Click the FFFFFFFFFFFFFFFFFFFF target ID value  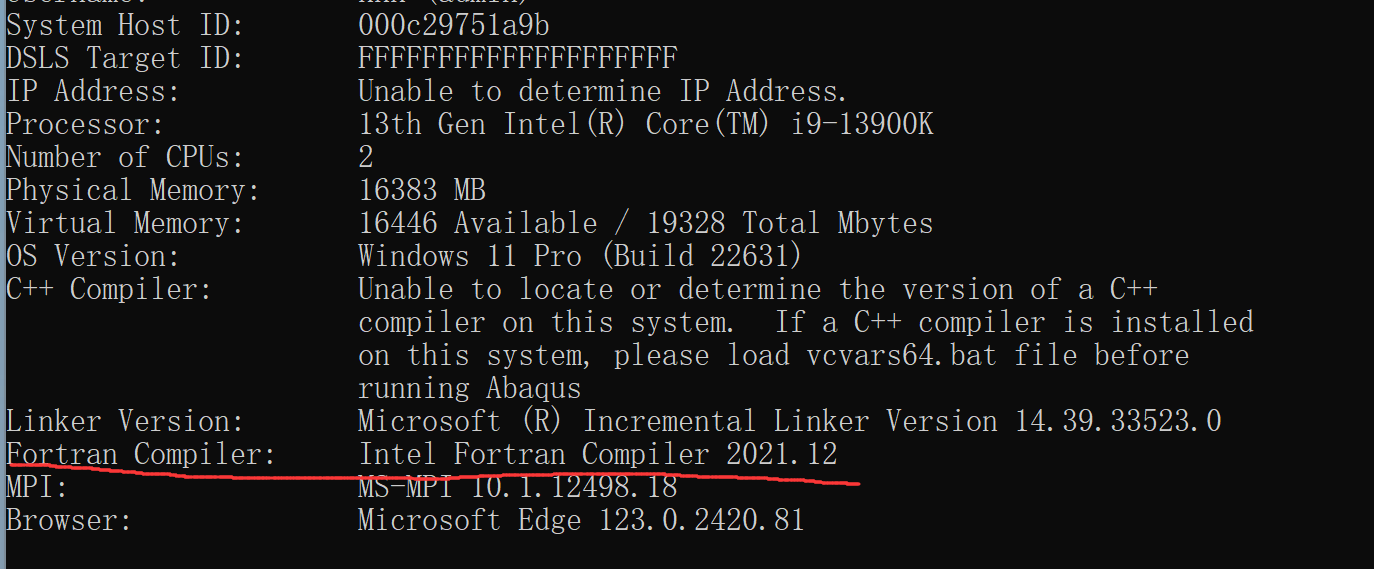(x=517, y=58)
